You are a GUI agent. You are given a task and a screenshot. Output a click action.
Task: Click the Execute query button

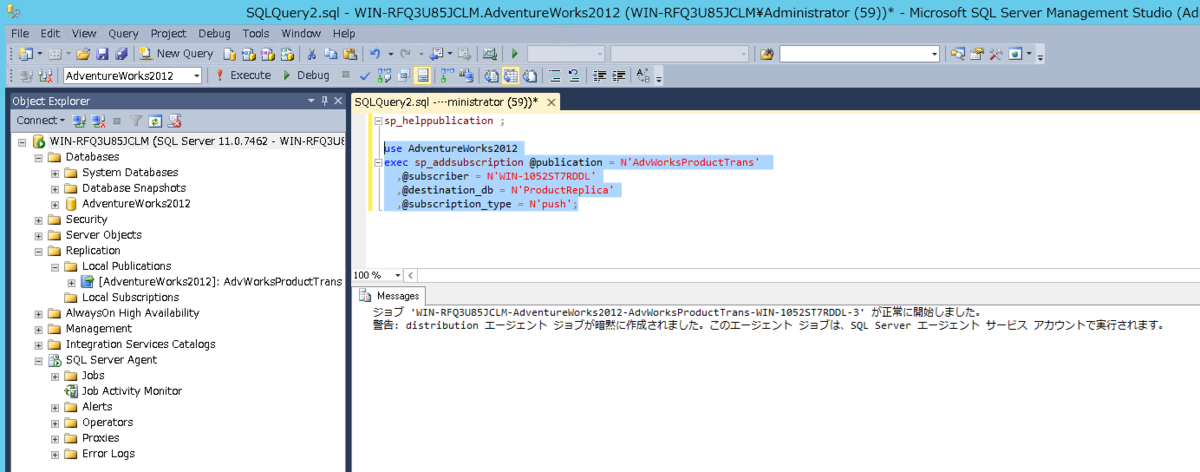click(243, 75)
